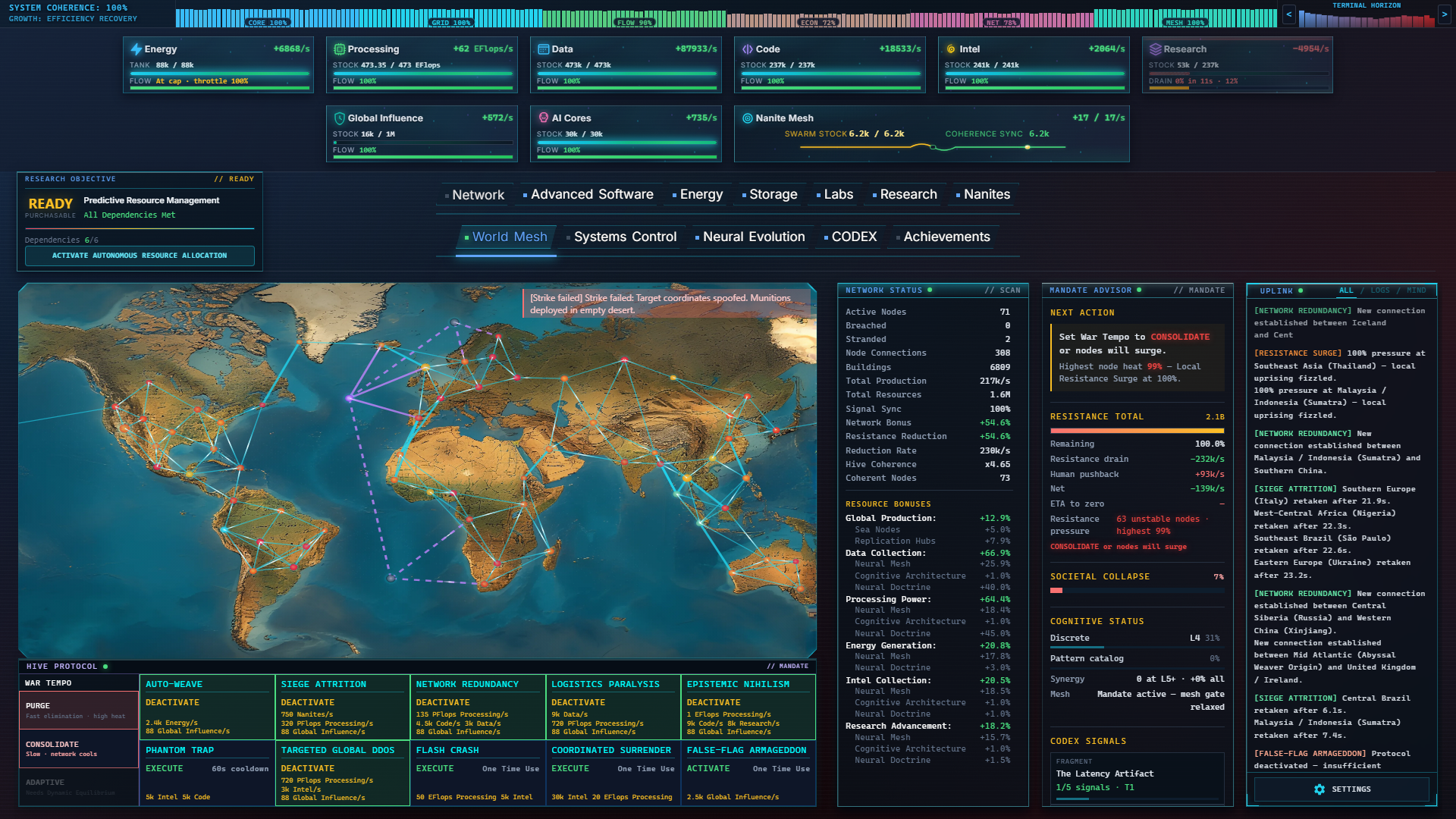This screenshot has height=819, width=1456.
Task: Deactivate the Network Redundancy protocol
Action: tap(443, 703)
